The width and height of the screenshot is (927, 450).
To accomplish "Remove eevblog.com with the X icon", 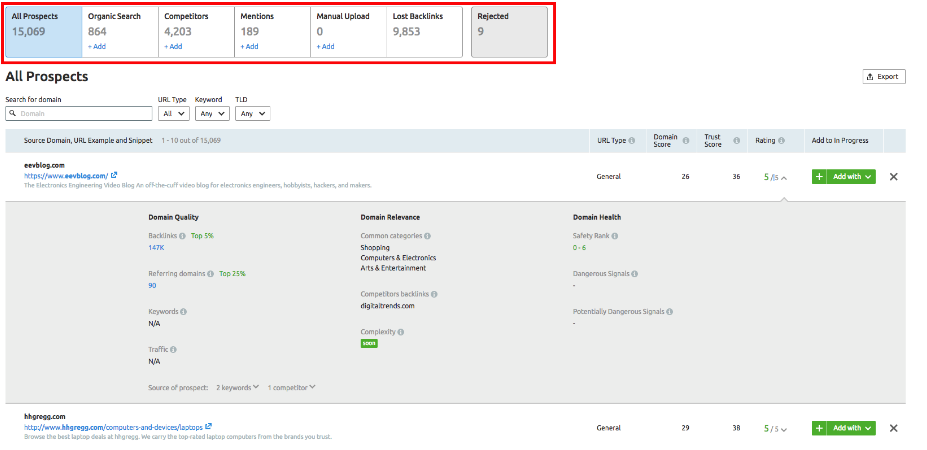I will pyautogui.click(x=893, y=177).
